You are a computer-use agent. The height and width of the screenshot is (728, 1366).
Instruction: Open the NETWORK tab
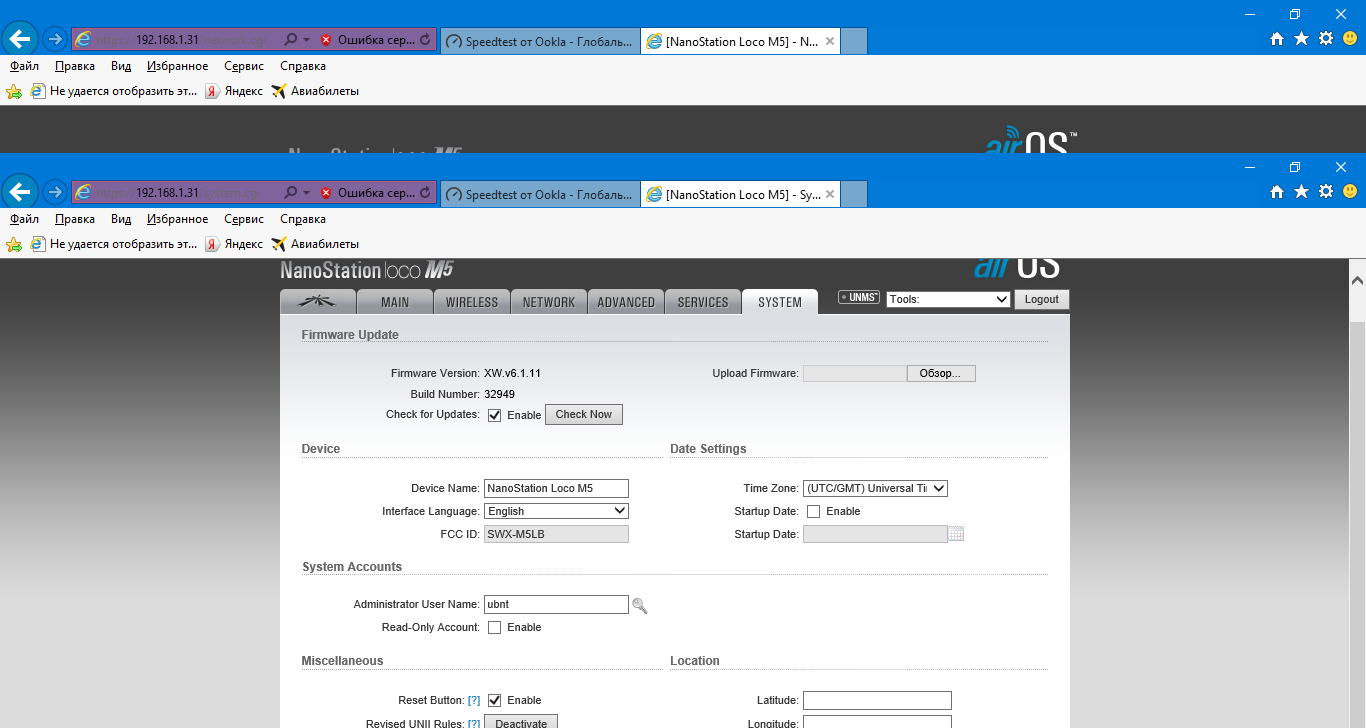click(549, 302)
